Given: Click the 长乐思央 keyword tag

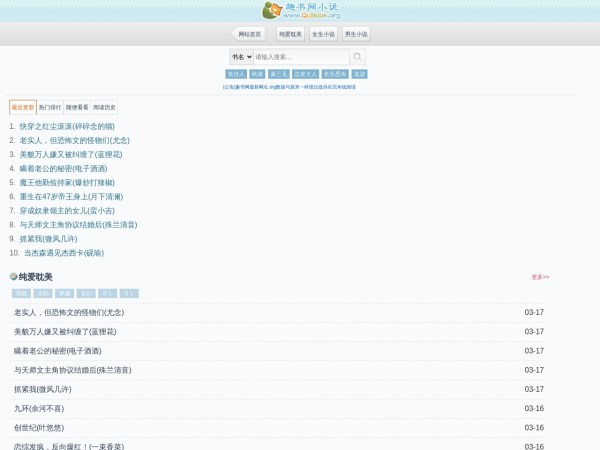Looking at the screenshot, I should coord(335,74).
